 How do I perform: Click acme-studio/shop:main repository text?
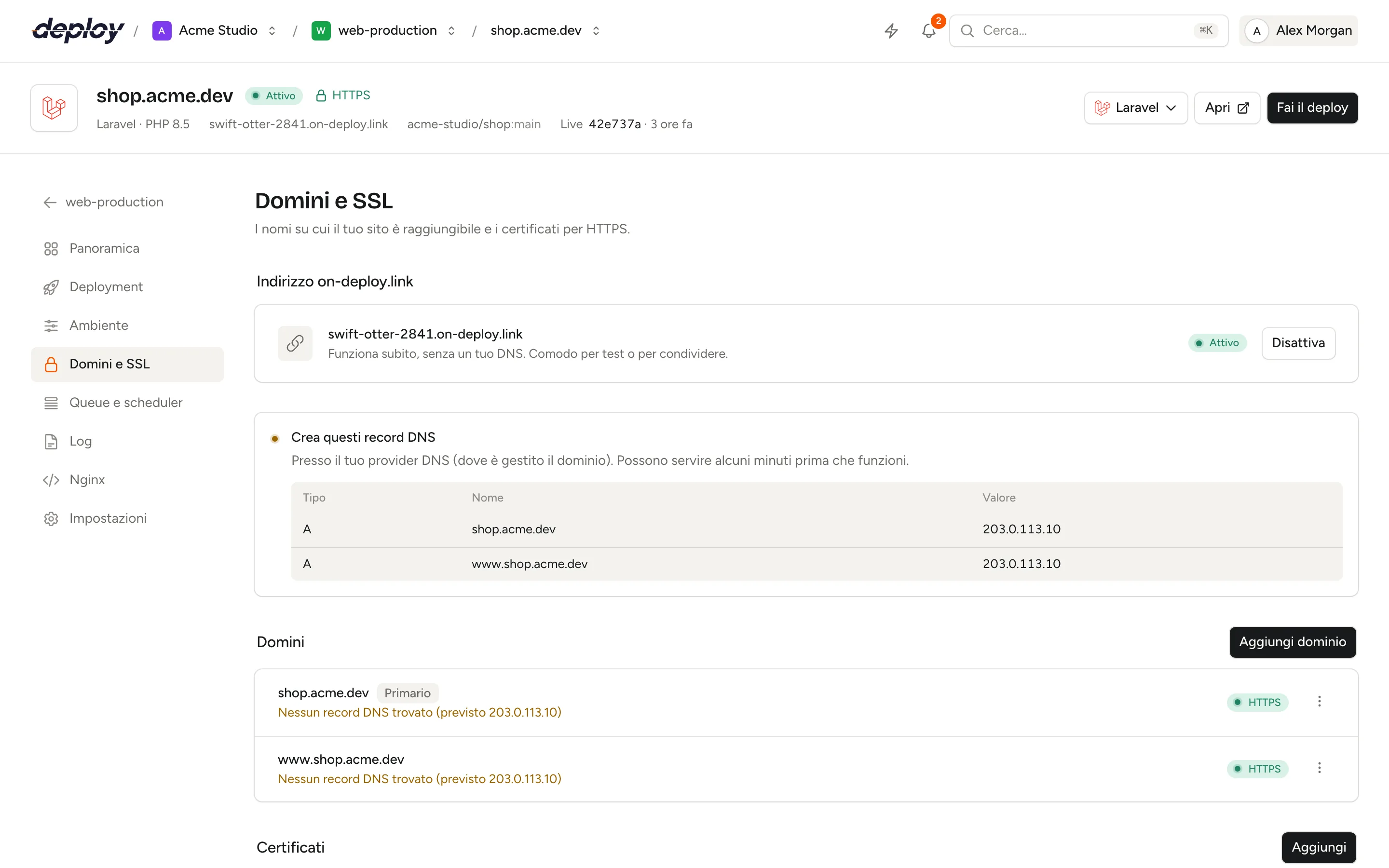tap(474, 124)
